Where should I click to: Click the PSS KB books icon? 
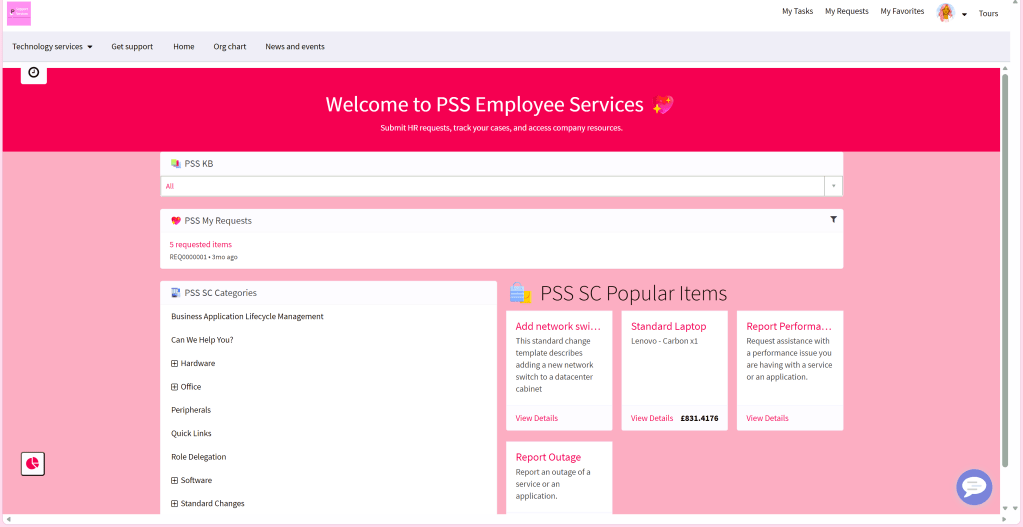click(176, 164)
